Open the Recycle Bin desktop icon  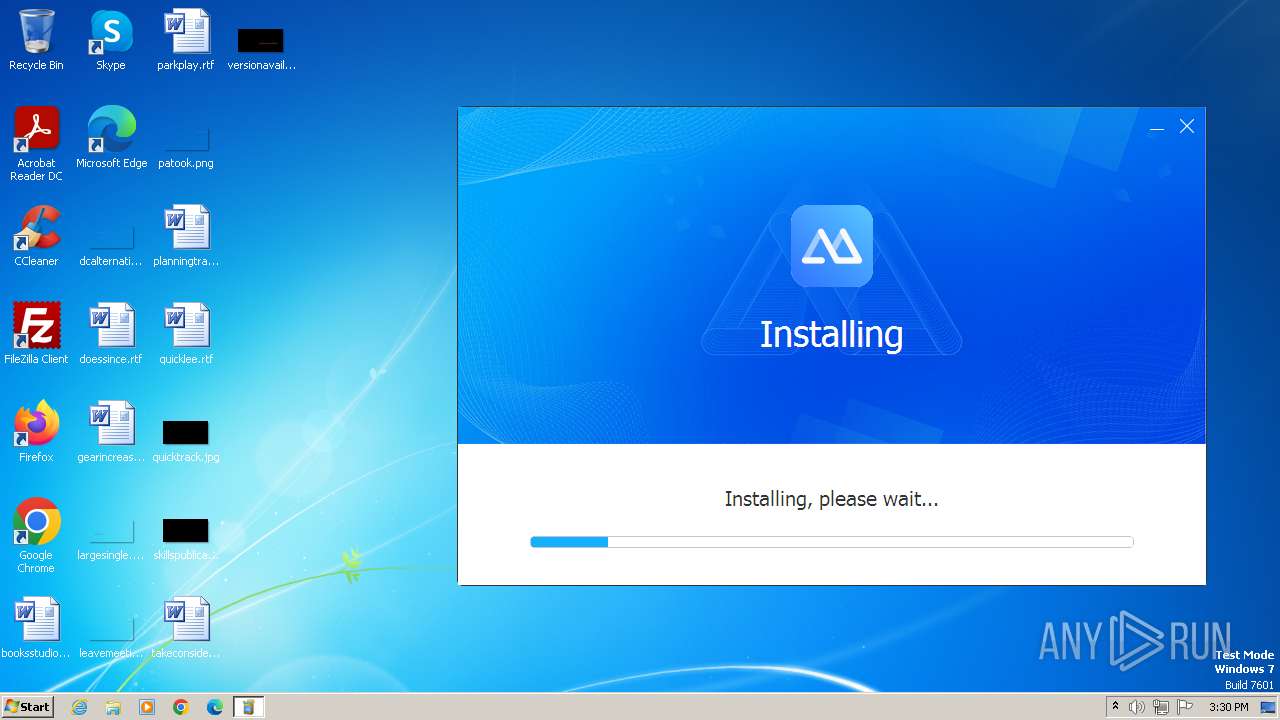[x=36, y=40]
